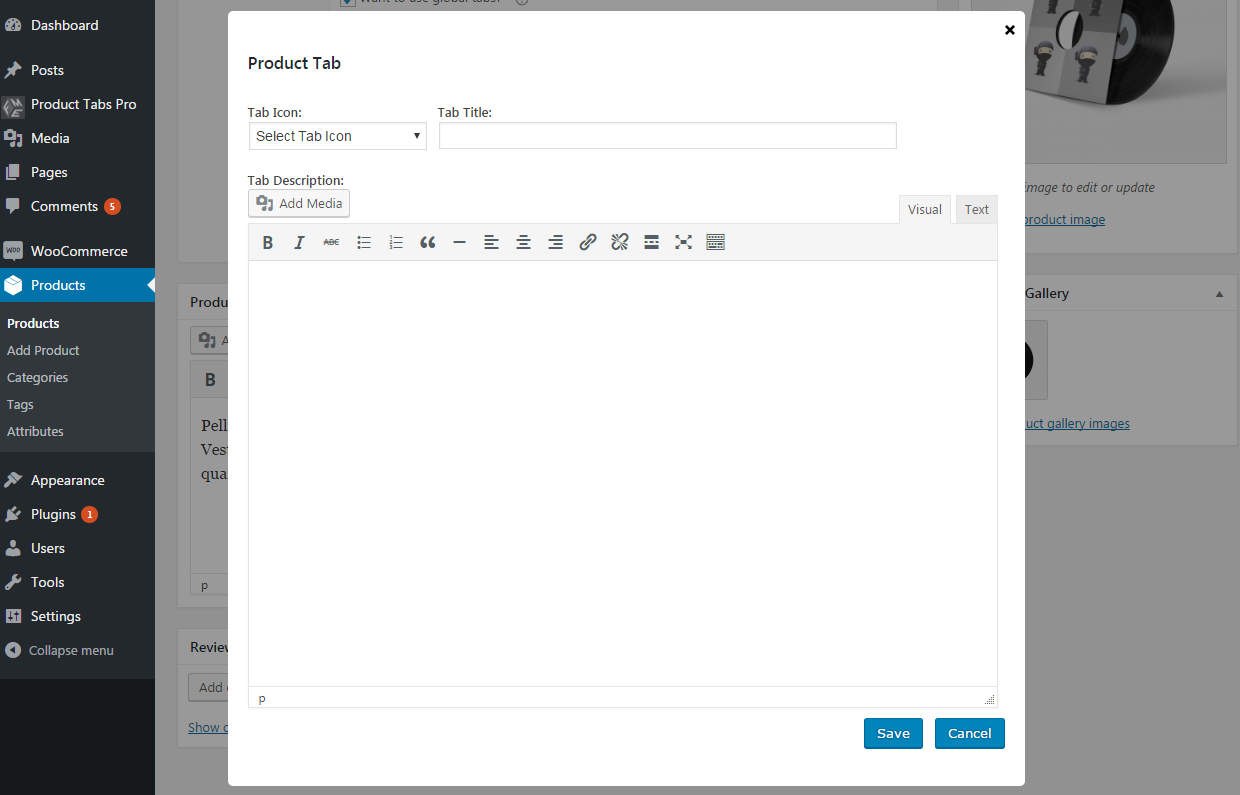This screenshot has height=795, width=1240.
Task: Toggle bold formatting in the editor toolbar
Action: click(268, 242)
